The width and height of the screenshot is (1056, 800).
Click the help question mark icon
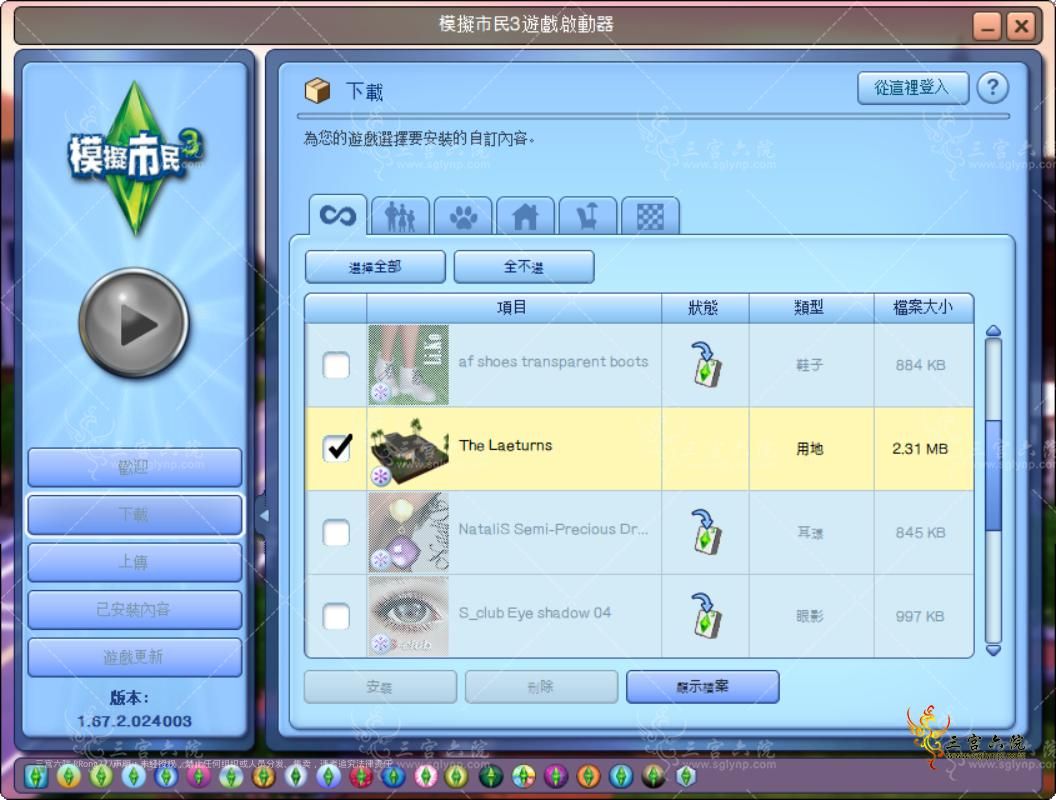992,88
